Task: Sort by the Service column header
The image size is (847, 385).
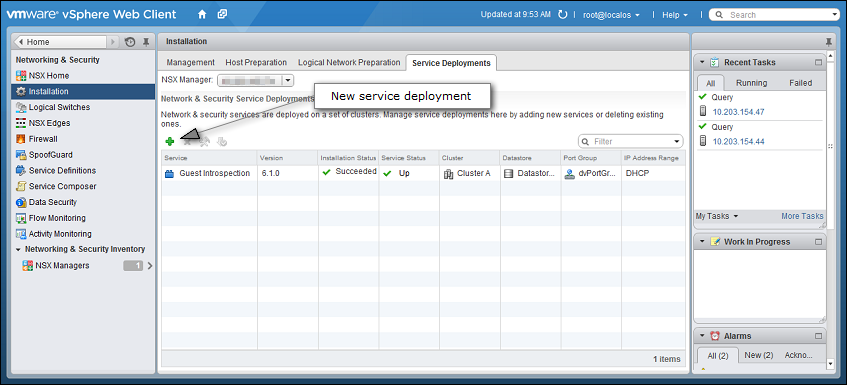Action: 209,158
